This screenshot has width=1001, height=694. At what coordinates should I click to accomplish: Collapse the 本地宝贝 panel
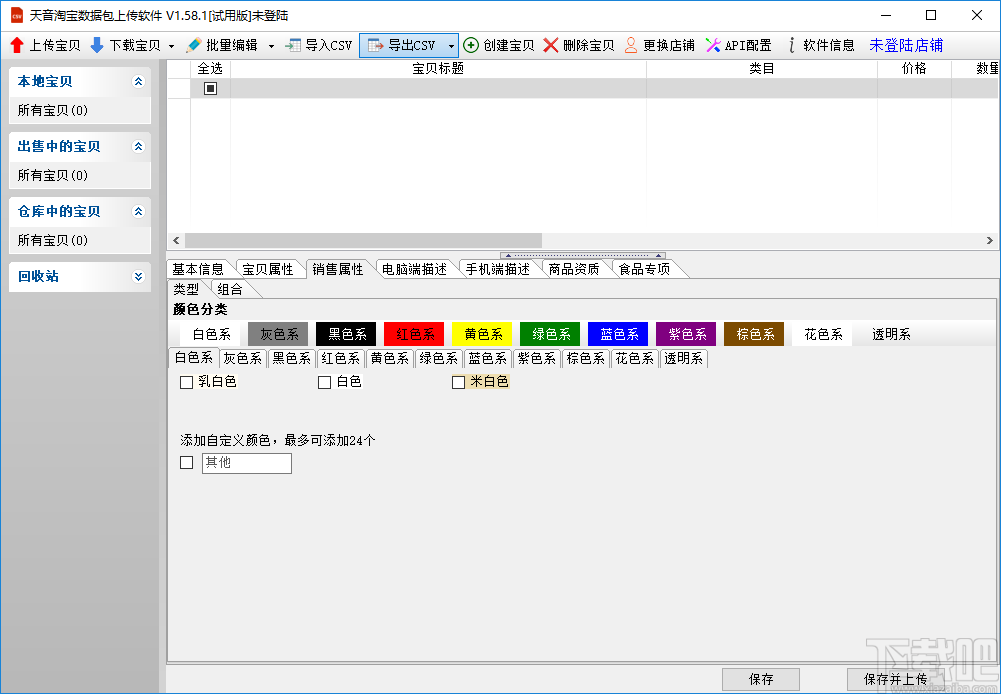pyautogui.click(x=138, y=82)
